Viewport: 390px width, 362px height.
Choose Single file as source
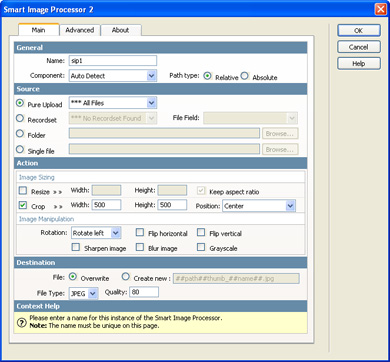(x=20, y=150)
